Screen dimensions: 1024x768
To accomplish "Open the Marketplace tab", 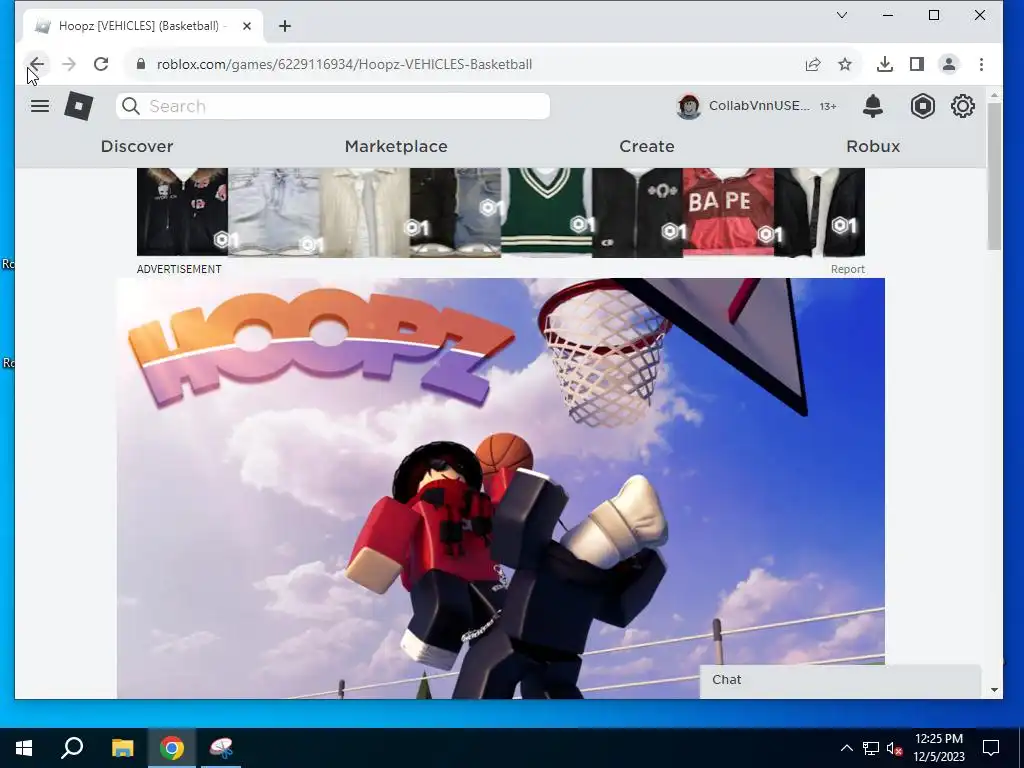I will tap(396, 146).
